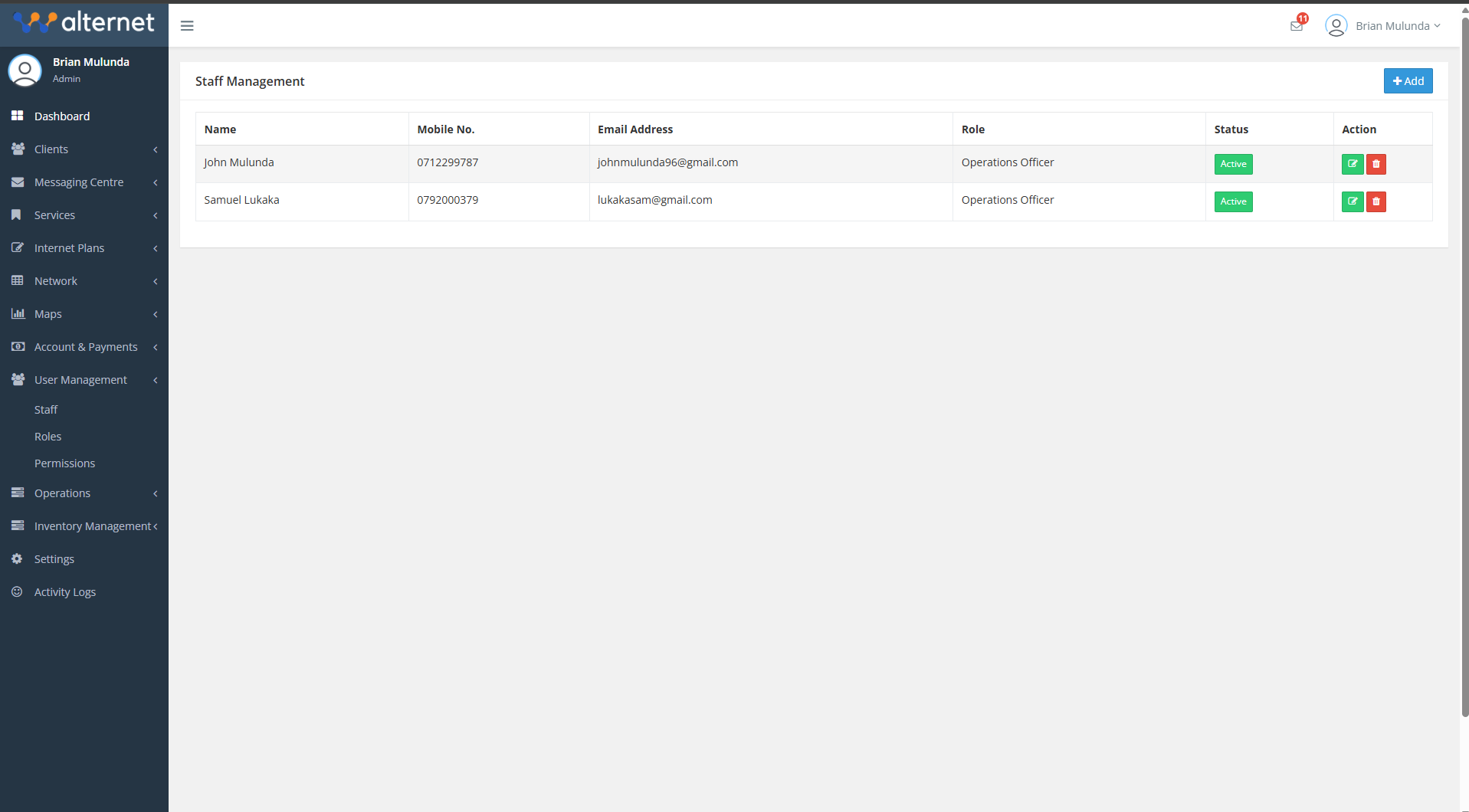
Task: Click the green edit icon for Samuel Lukaka
Action: click(1353, 201)
